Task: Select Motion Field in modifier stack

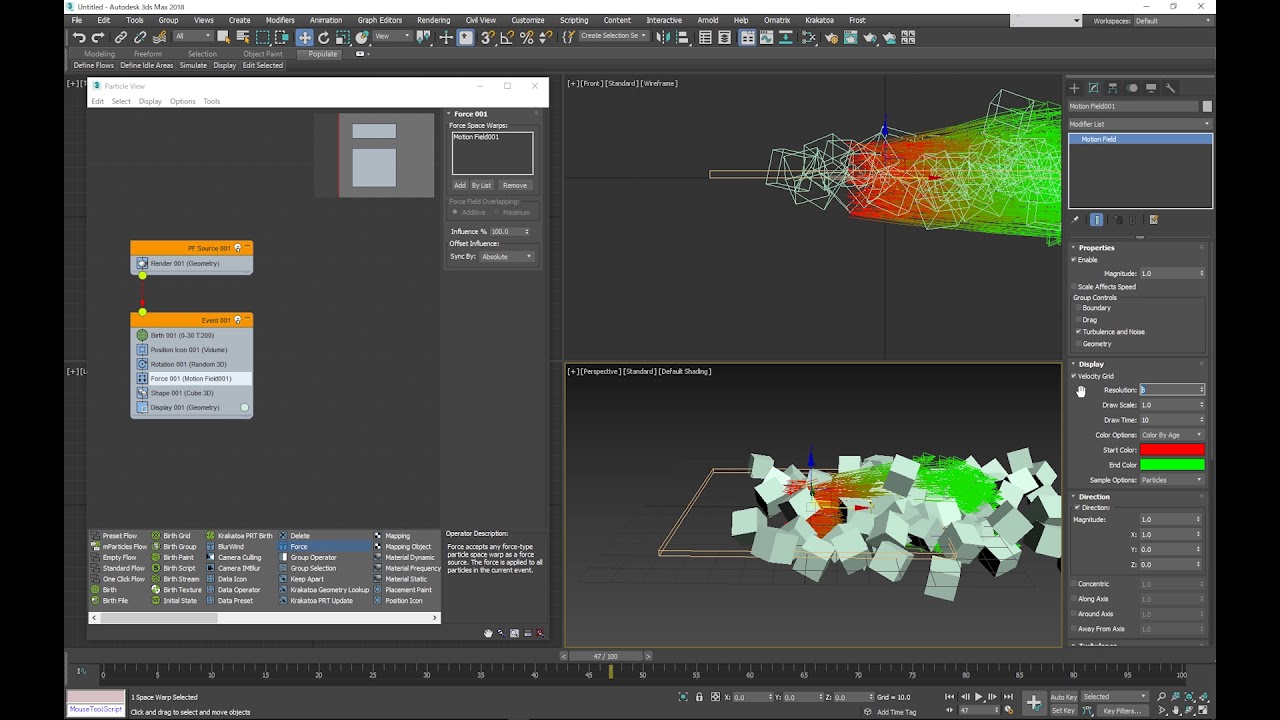Action: point(1140,139)
